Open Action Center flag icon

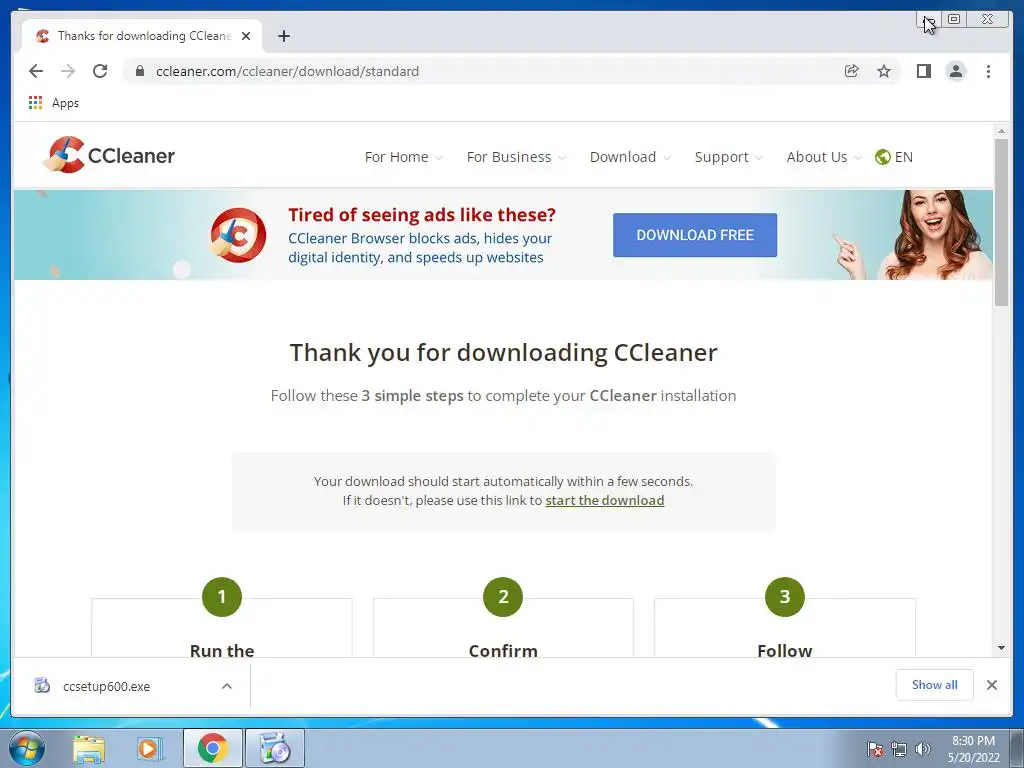[x=874, y=750]
